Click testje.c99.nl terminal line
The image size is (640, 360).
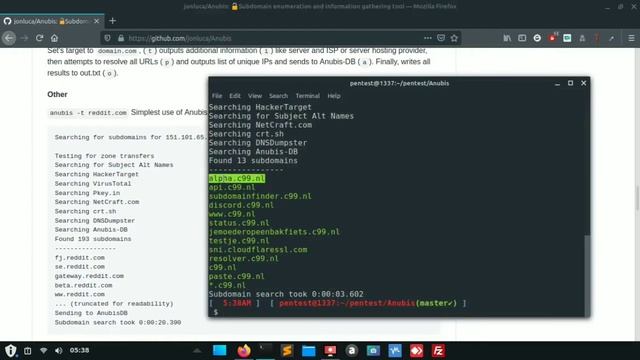239,241
